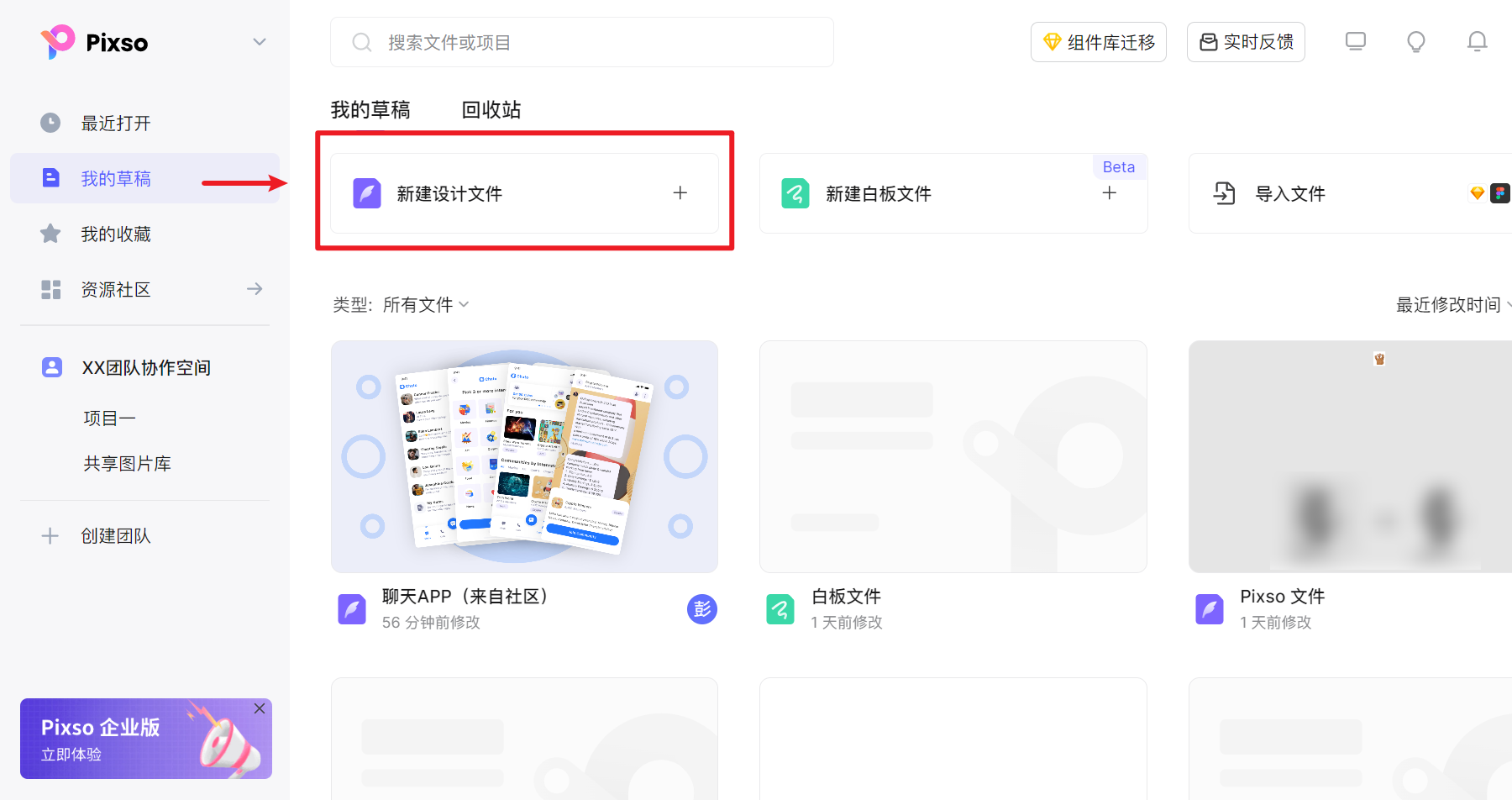This screenshot has height=800, width=1512.
Task: Click the XX团队协作空间 team icon
Action: (52, 367)
